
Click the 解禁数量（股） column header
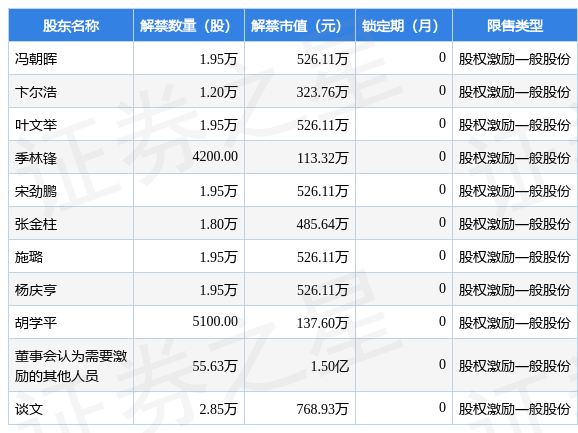coord(189,26)
